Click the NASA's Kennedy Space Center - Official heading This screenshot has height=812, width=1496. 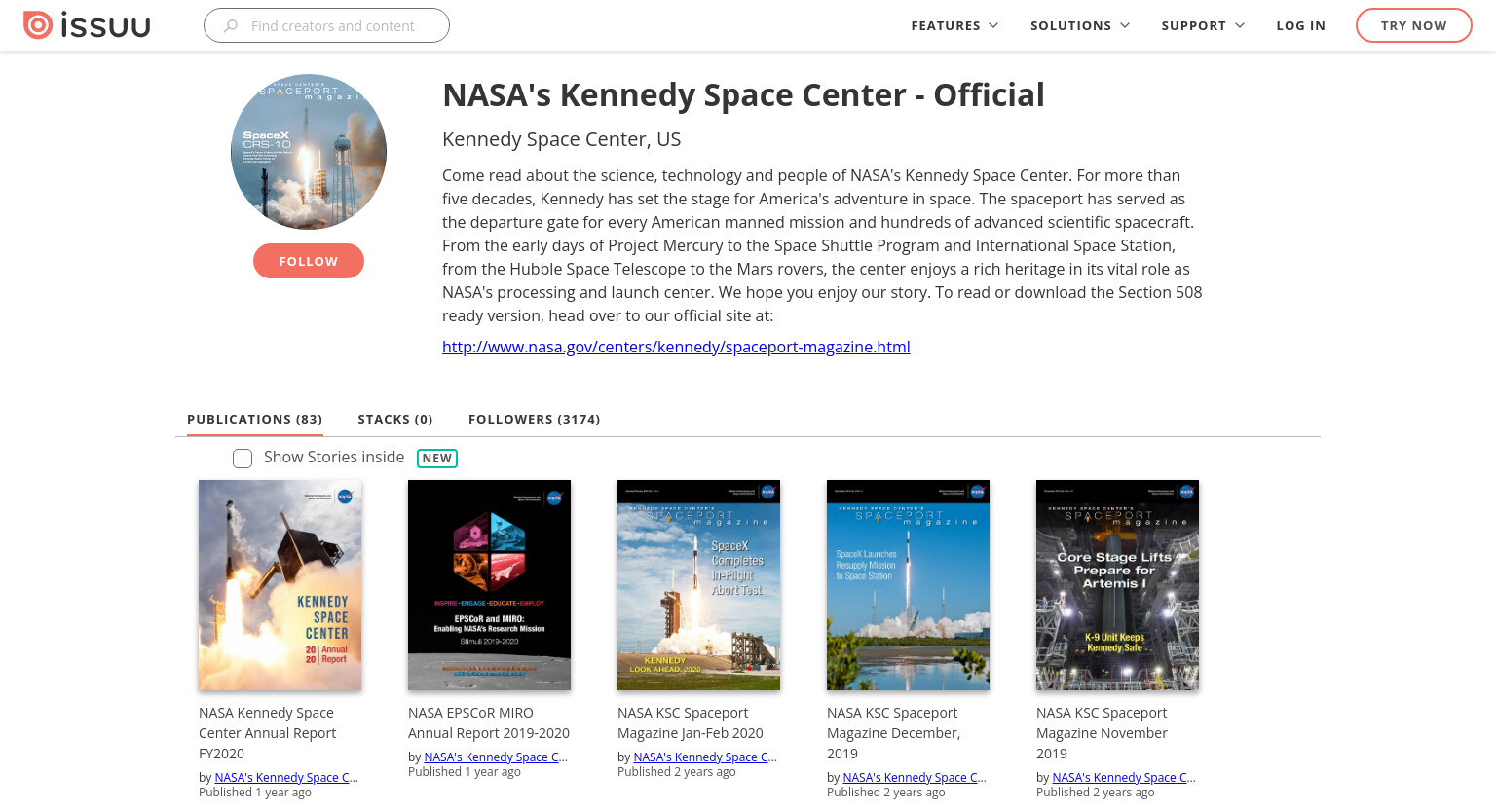click(743, 95)
